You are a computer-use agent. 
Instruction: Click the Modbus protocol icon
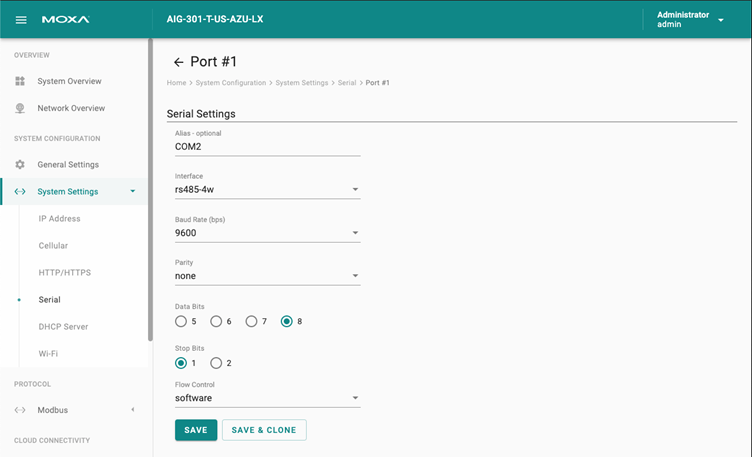20,410
